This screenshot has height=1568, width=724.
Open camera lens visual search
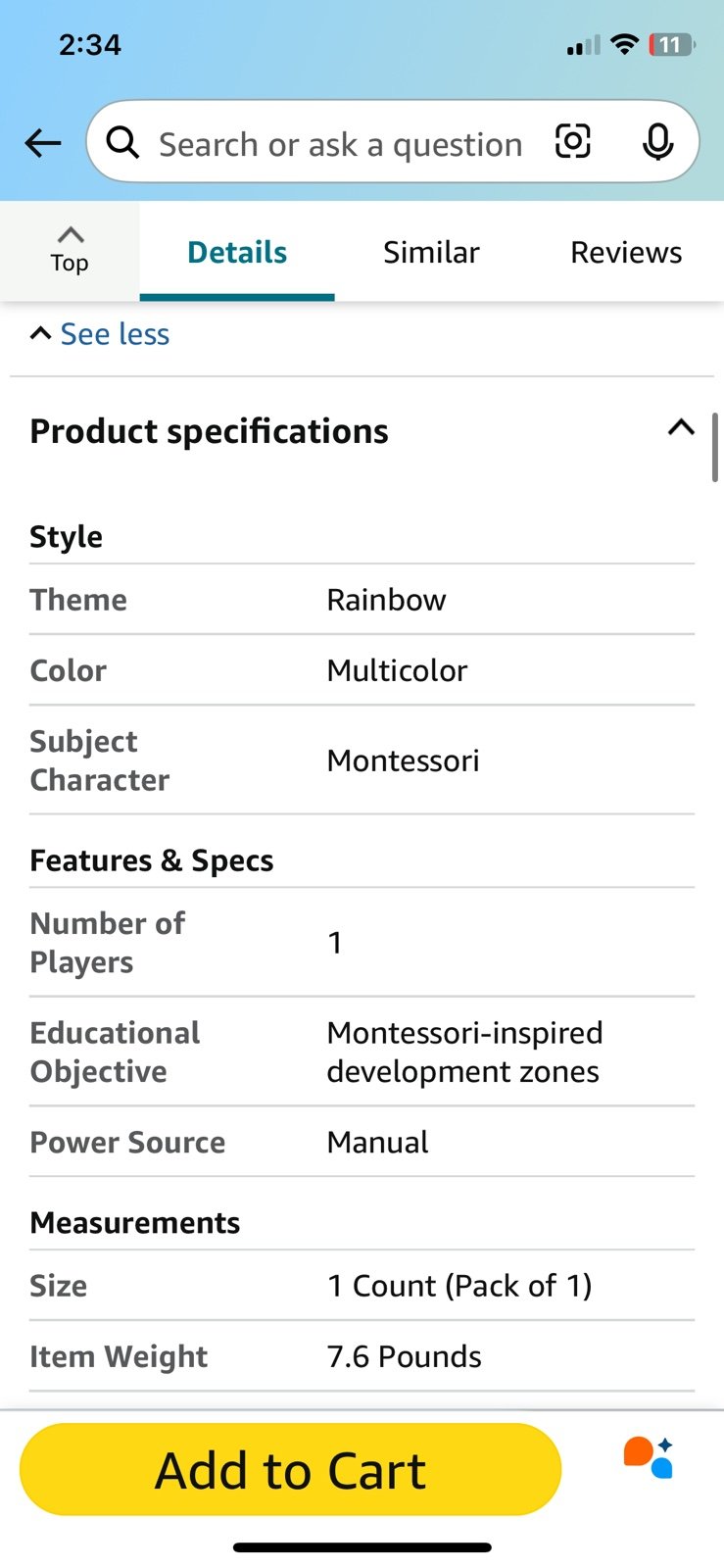pos(573,142)
